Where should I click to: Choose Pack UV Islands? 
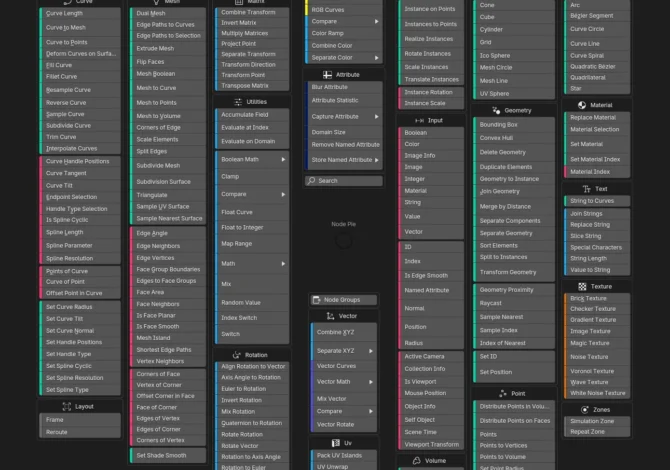(x=344, y=455)
